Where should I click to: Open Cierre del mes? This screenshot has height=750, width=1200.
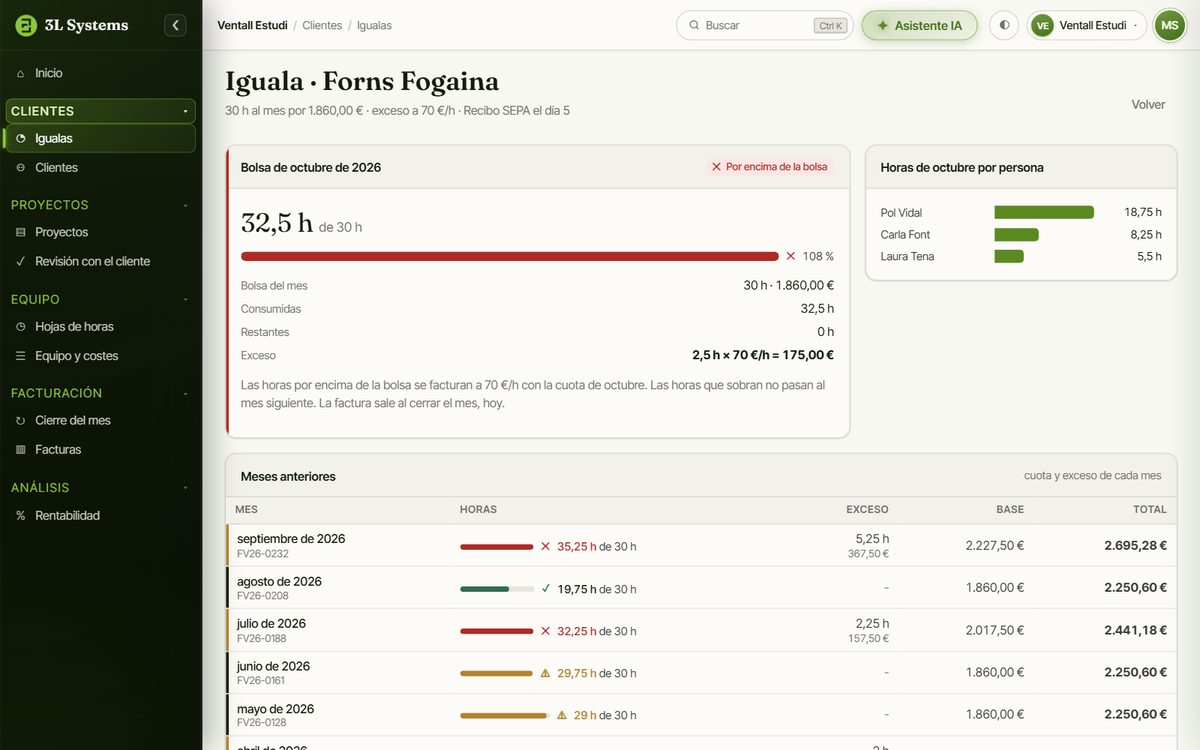point(101,421)
